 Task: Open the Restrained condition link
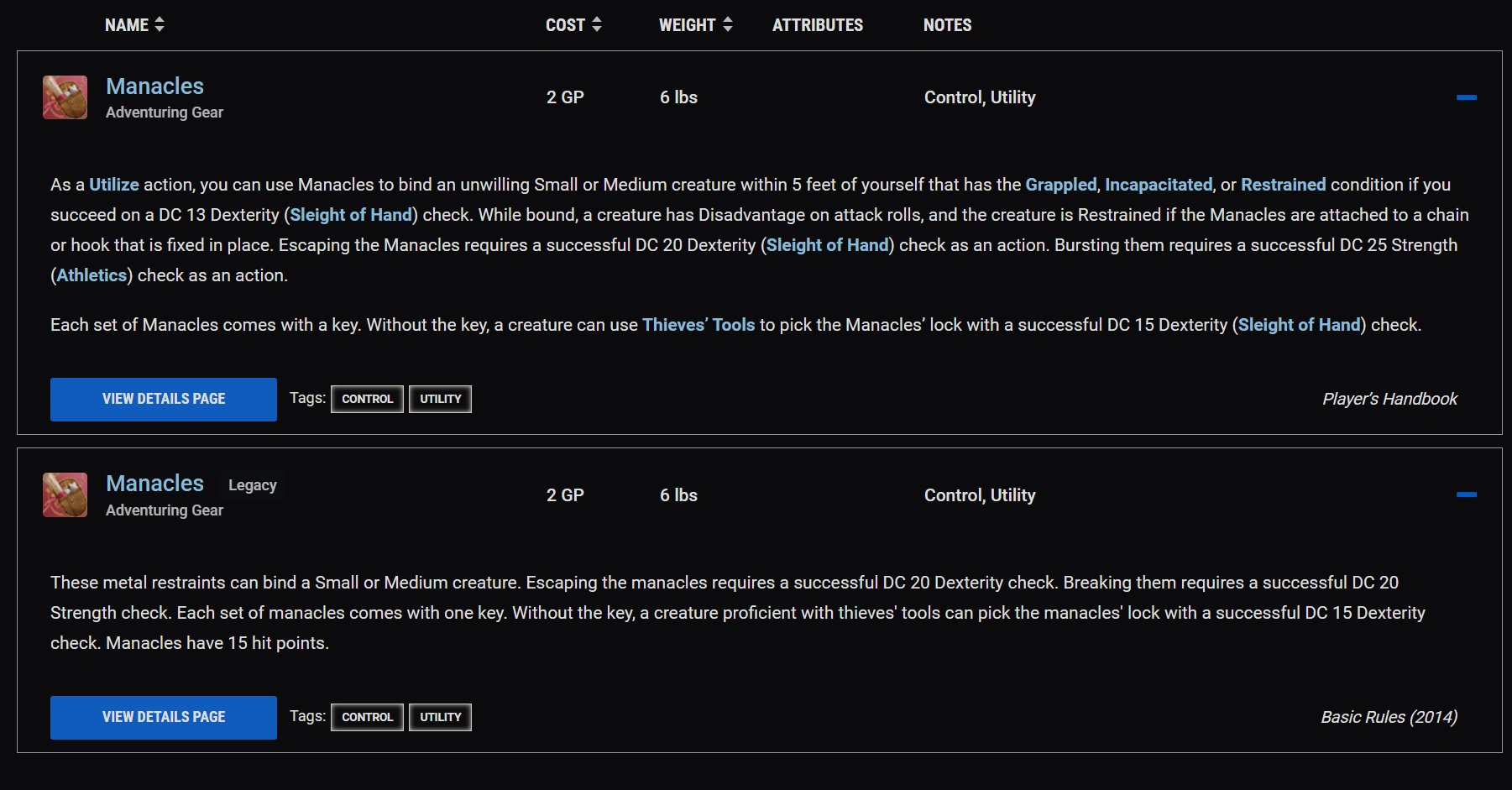click(x=1283, y=185)
